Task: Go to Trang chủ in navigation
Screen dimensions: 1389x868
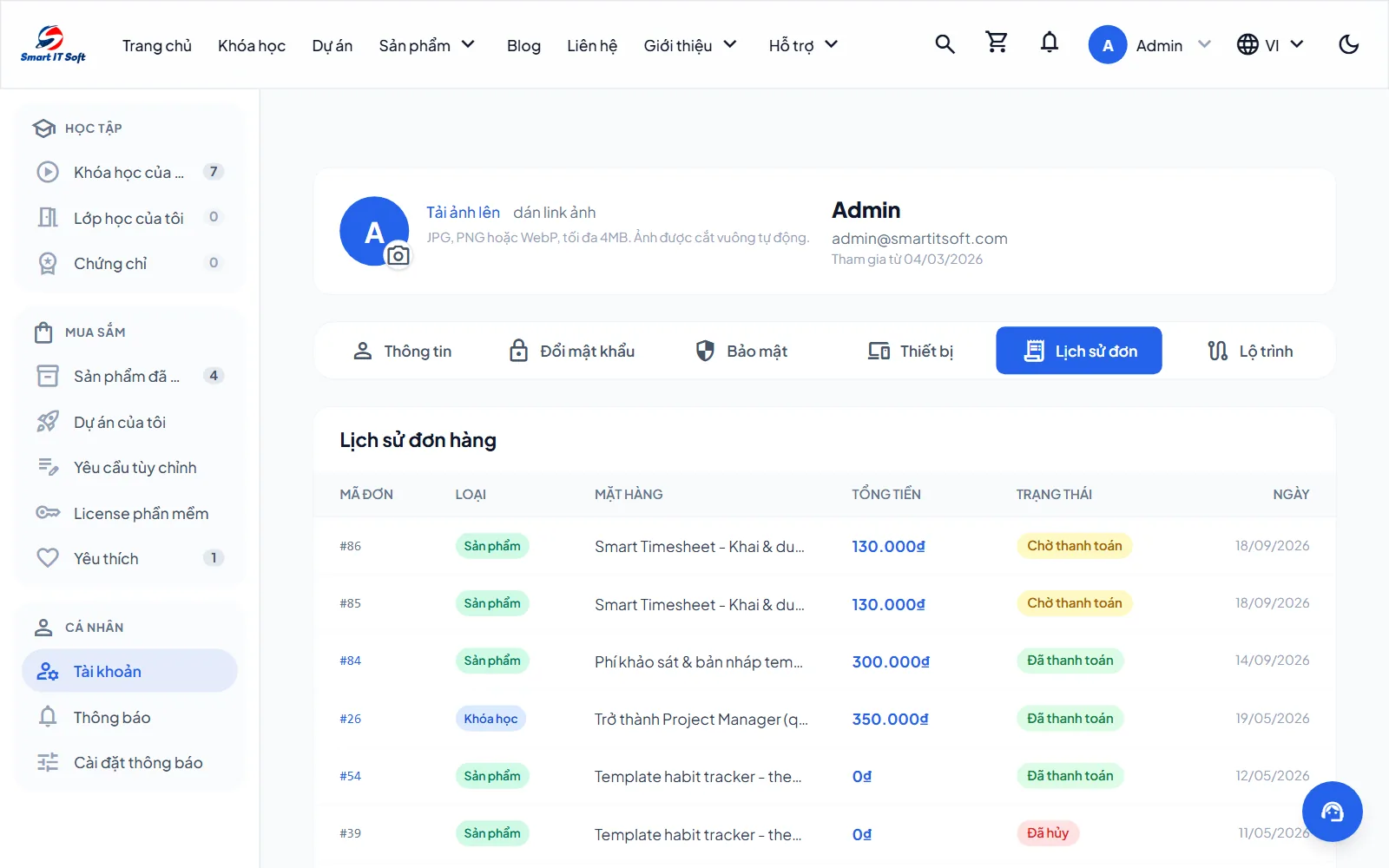Action: pos(157,45)
